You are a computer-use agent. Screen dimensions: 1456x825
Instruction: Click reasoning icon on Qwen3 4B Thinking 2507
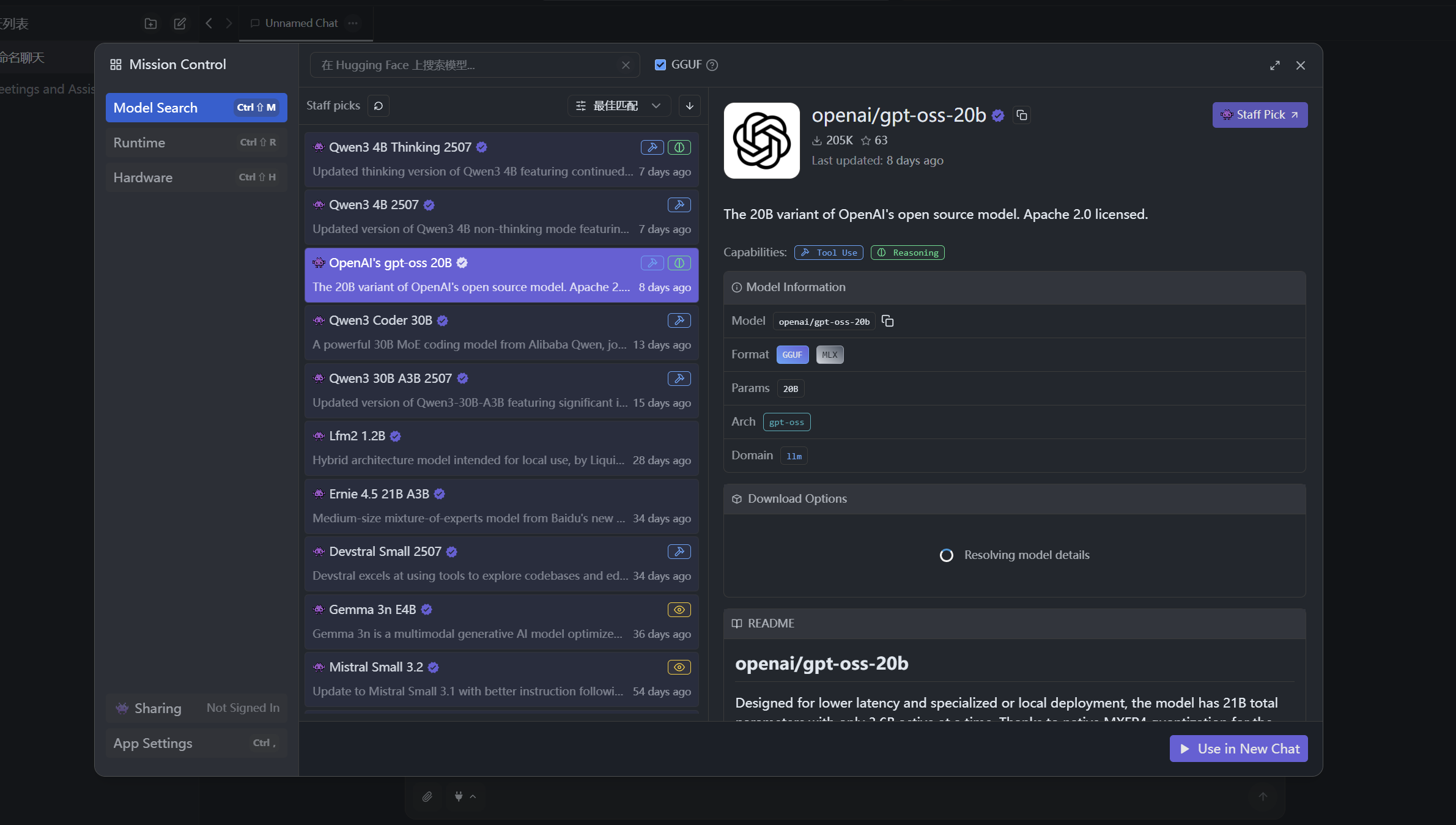pyautogui.click(x=679, y=147)
